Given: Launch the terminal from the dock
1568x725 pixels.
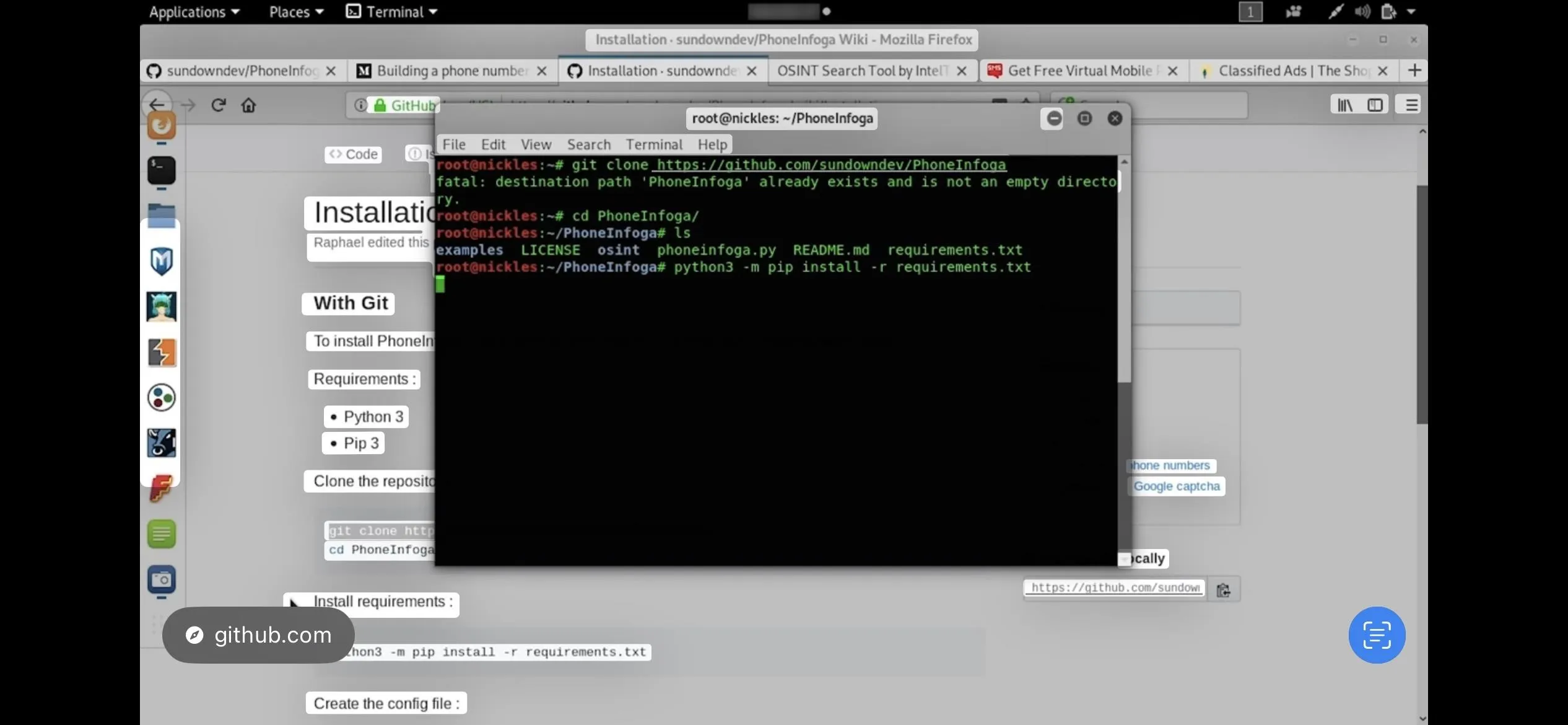Looking at the screenshot, I should pos(161,170).
